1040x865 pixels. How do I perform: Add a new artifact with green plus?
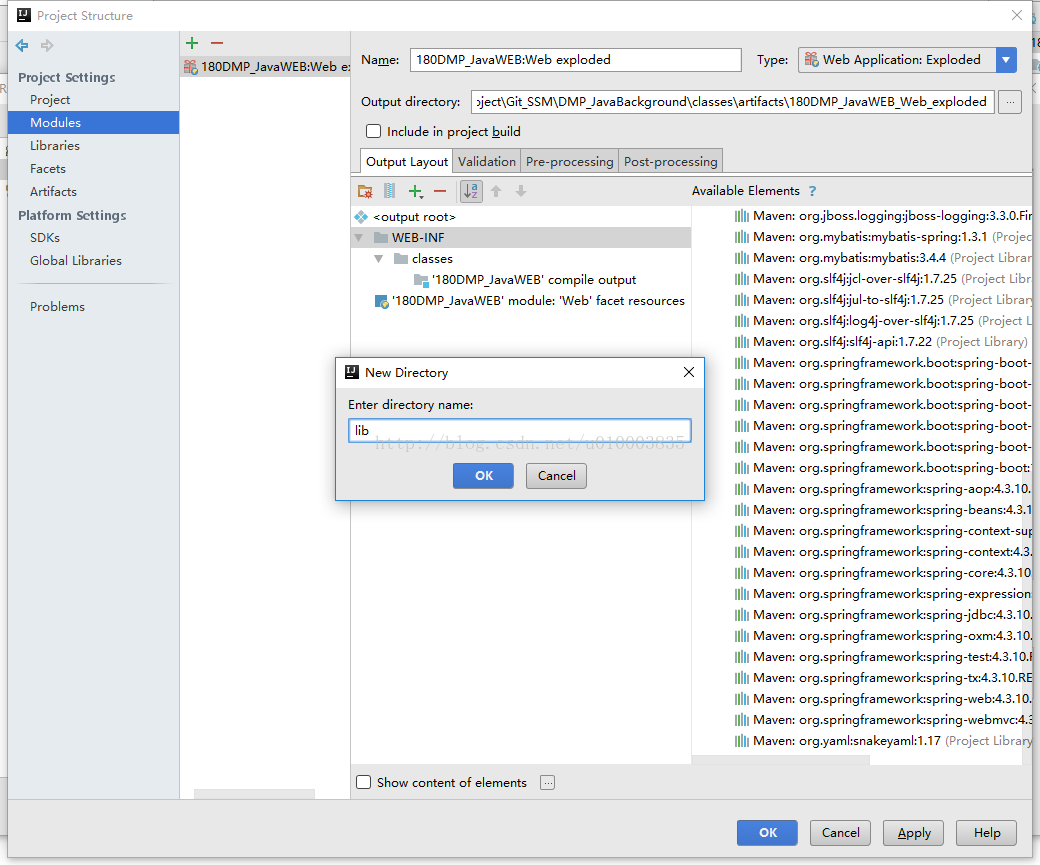pyautogui.click(x=192, y=43)
